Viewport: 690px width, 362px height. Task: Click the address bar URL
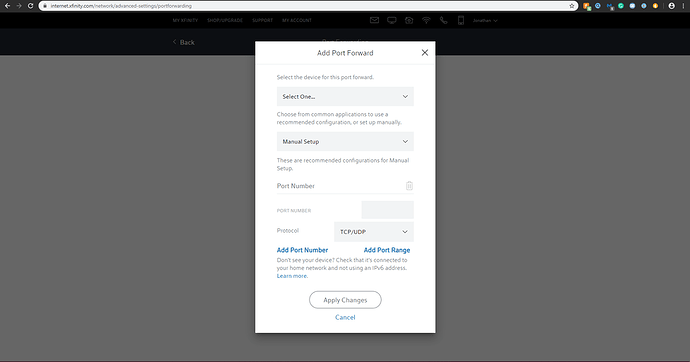click(x=121, y=6)
